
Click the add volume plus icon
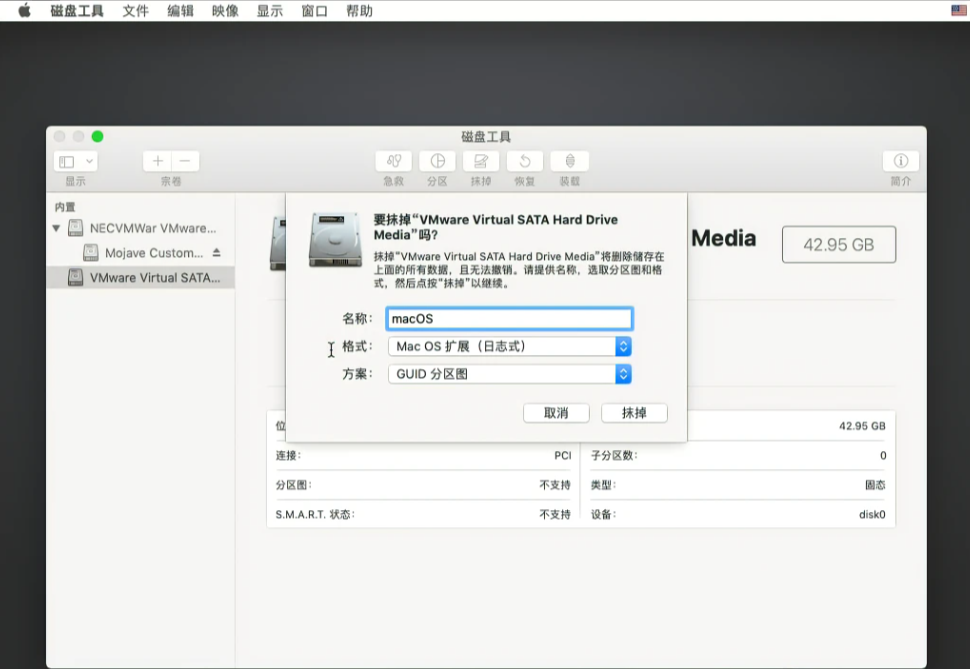[158, 161]
